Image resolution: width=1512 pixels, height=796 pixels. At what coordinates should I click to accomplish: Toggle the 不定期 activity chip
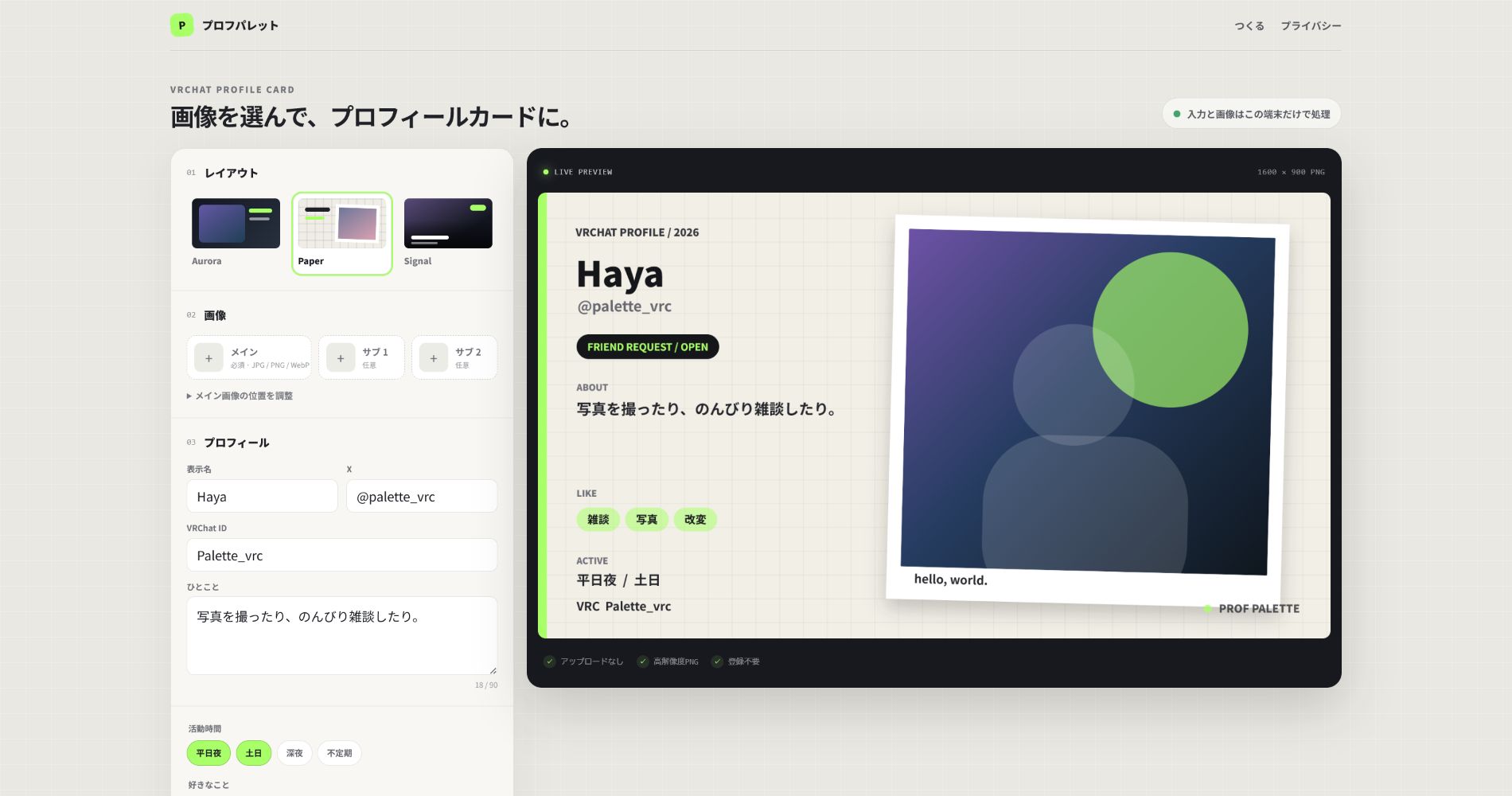click(339, 753)
